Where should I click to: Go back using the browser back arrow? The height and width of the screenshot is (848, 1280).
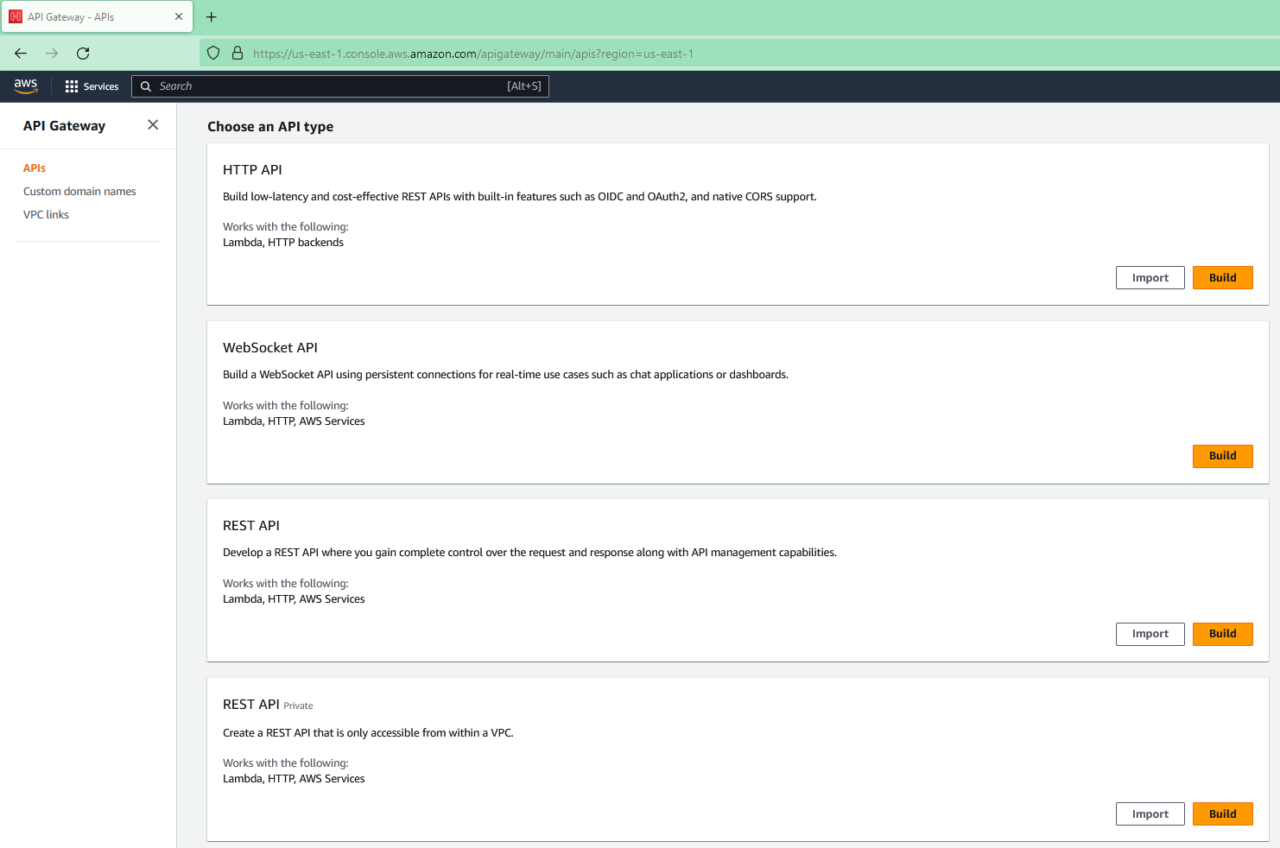[x=21, y=53]
